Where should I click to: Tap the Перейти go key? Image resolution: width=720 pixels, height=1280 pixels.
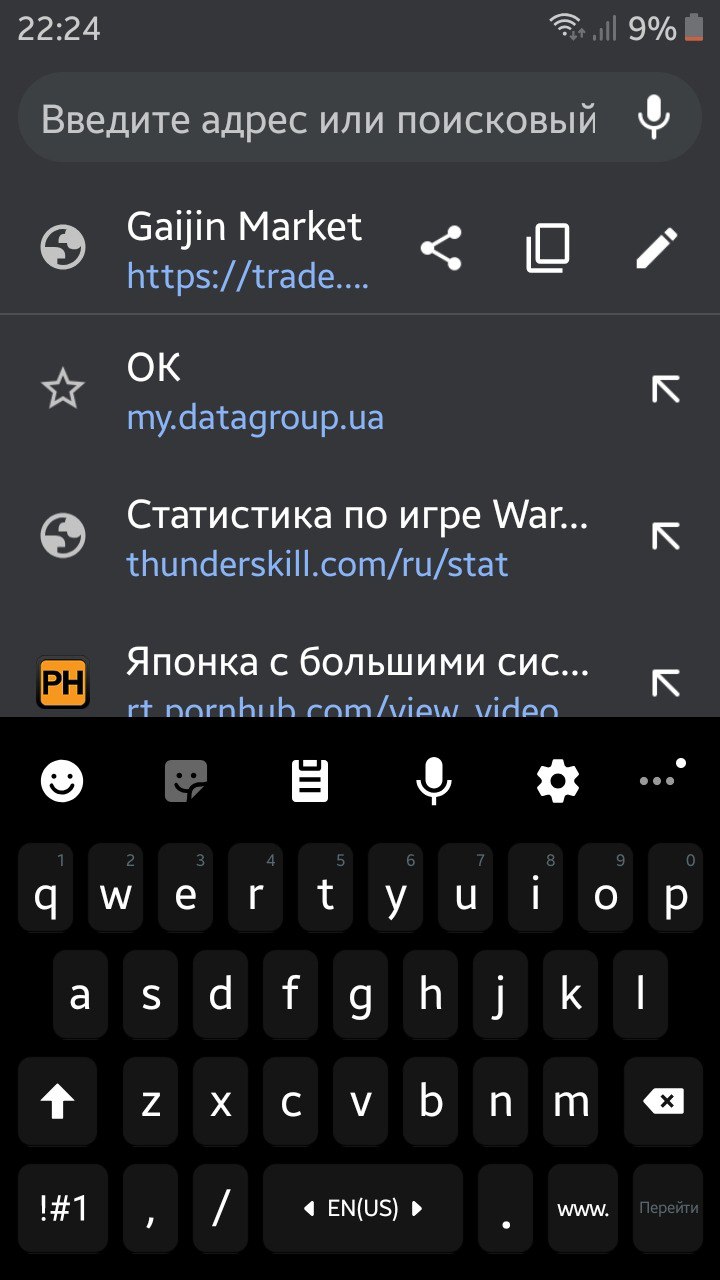point(668,1209)
